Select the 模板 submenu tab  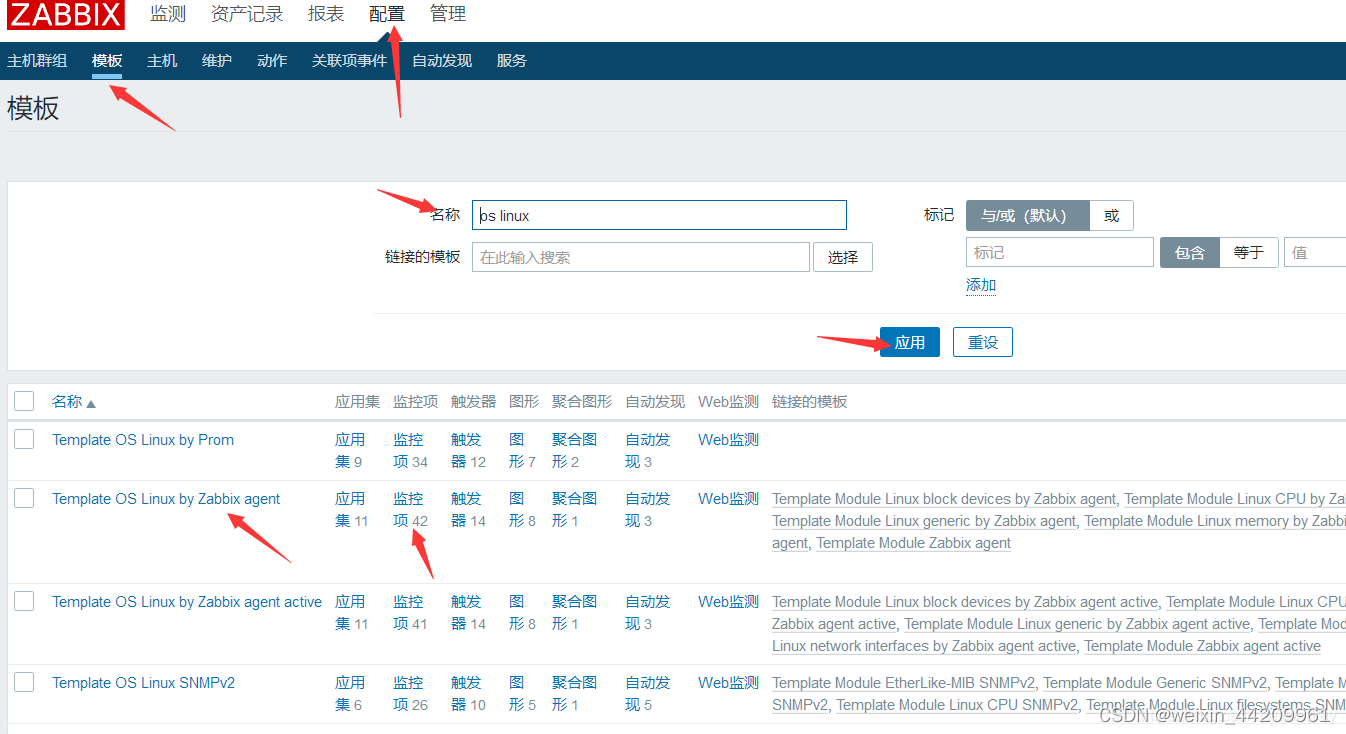(x=107, y=61)
